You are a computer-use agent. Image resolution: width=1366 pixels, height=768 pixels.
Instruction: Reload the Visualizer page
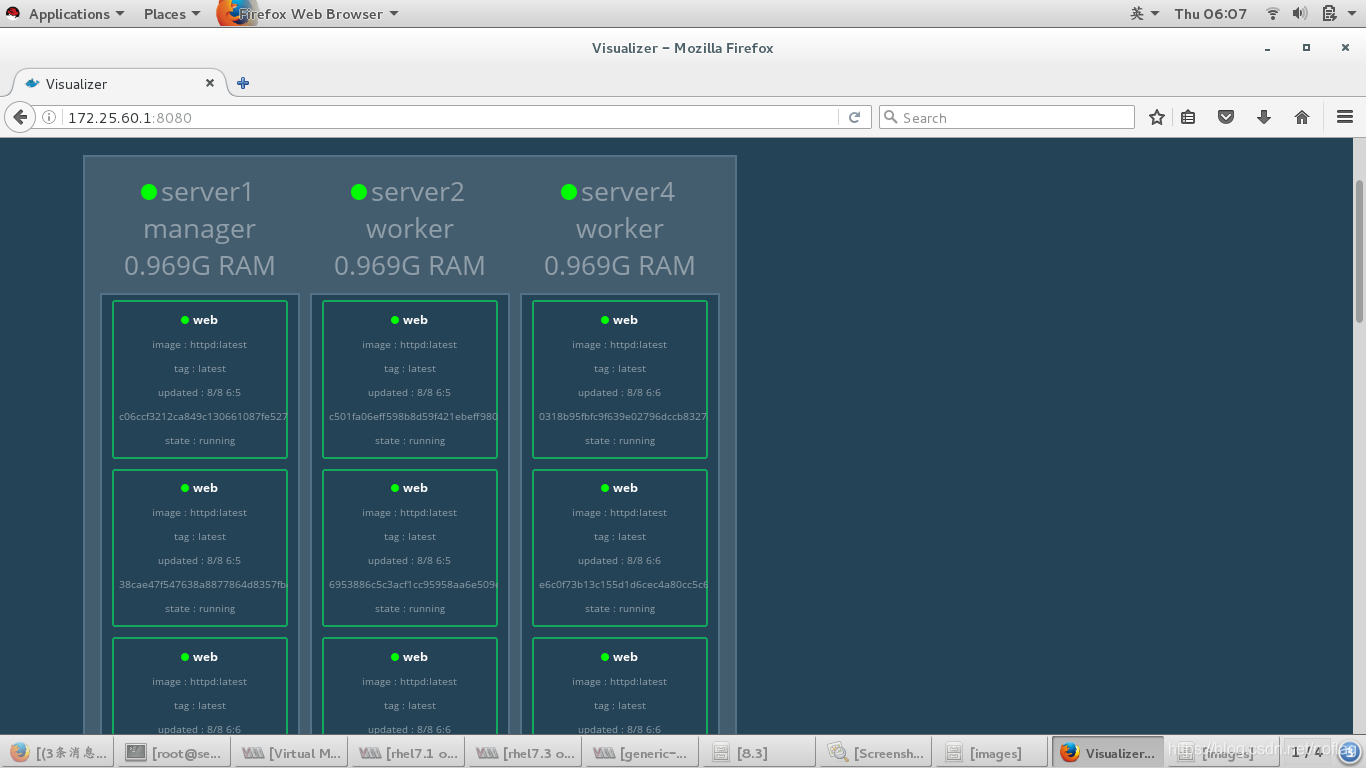pos(855,117)
